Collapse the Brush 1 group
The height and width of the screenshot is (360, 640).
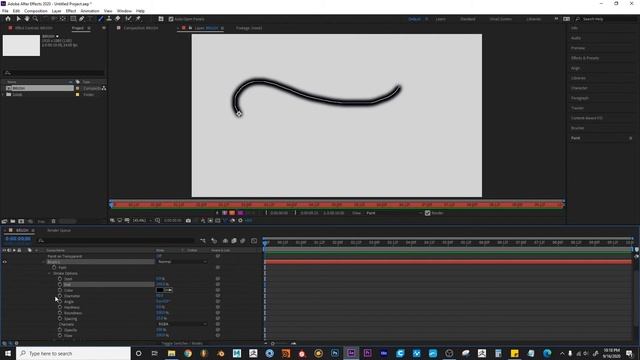(x=44, y=262)
